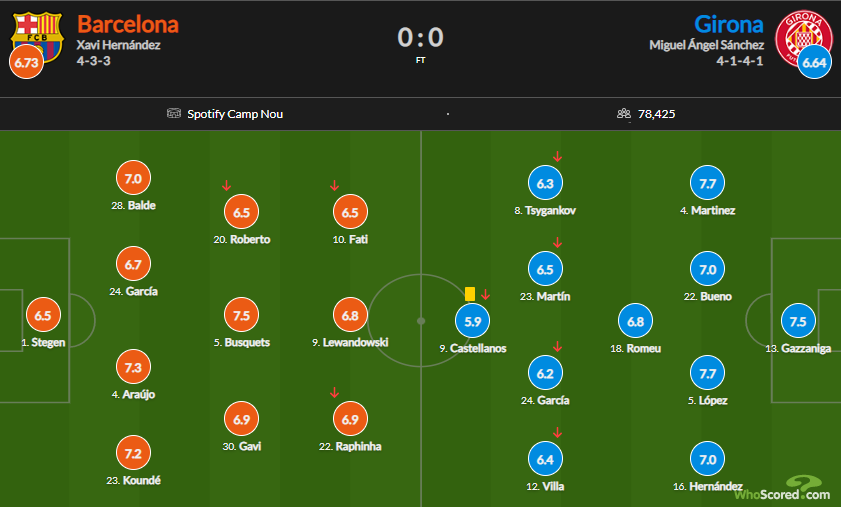Click the substitution arrow above Raphinha
This screenshot has height=507, width=841.
[x=335, y=393]
